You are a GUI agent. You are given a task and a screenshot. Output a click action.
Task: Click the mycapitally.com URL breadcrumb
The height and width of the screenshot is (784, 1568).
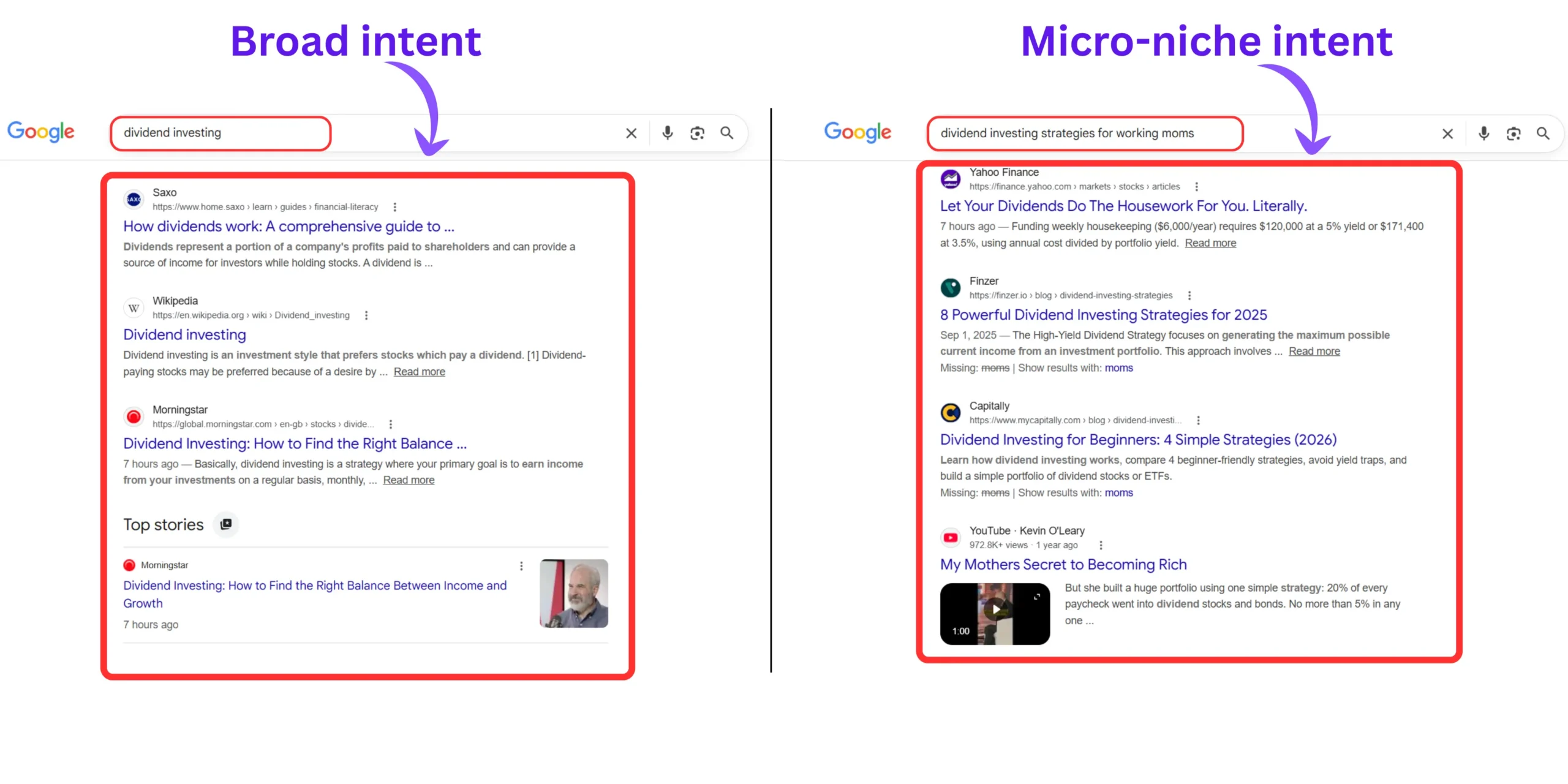pos(1076,420)
